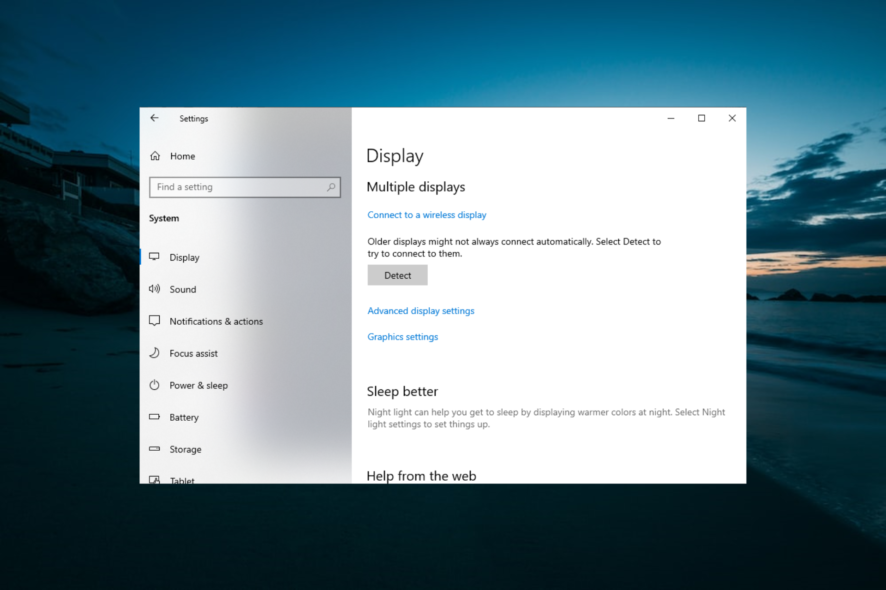Click into the Find a setting field

tap(236, 187)
